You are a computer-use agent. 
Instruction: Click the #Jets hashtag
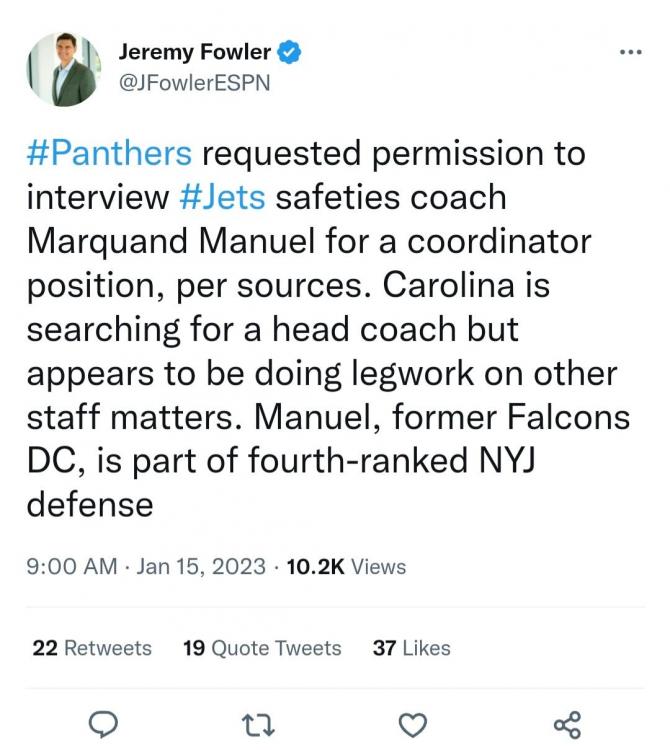222,197
